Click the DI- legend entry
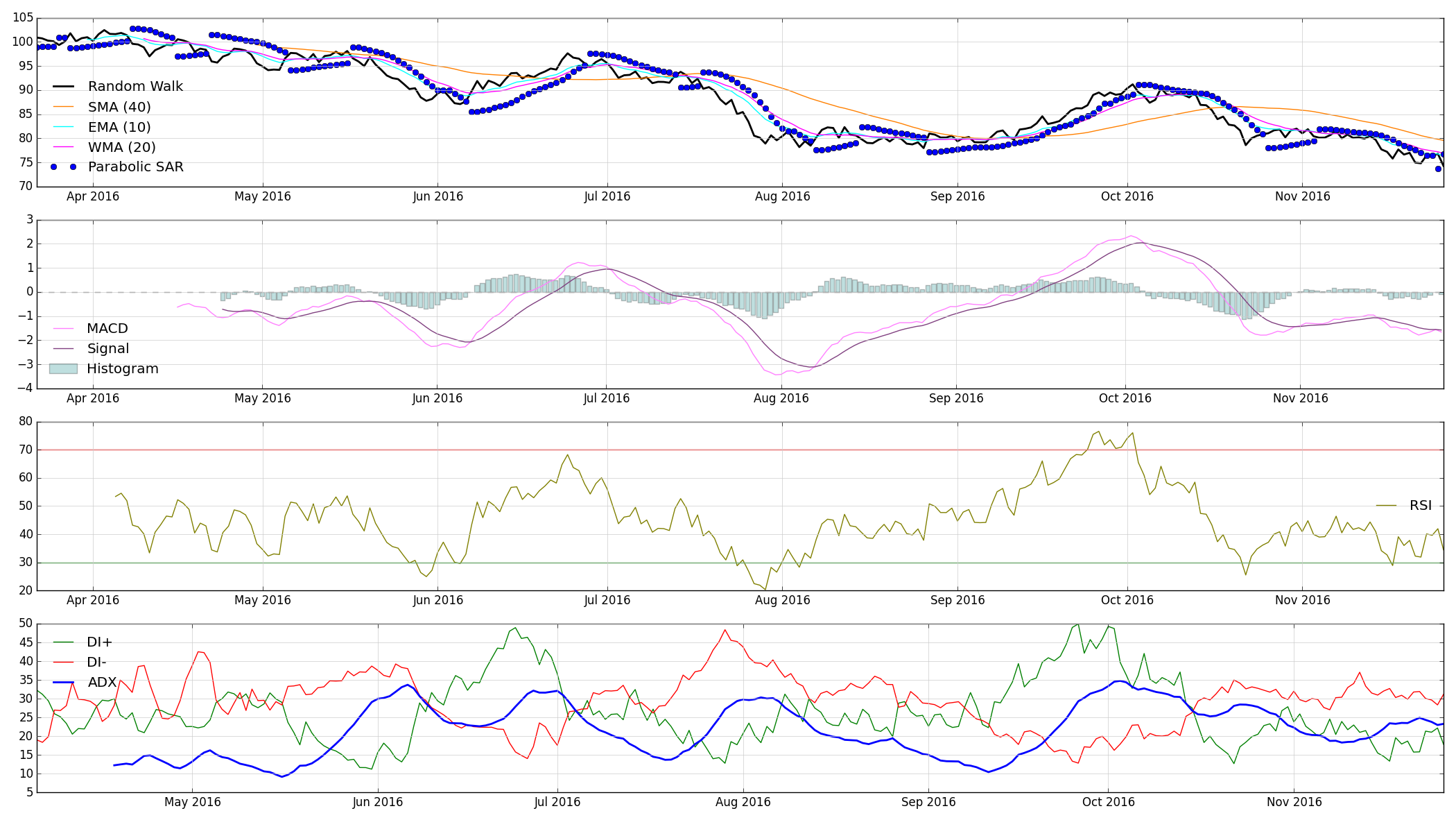 96,663
